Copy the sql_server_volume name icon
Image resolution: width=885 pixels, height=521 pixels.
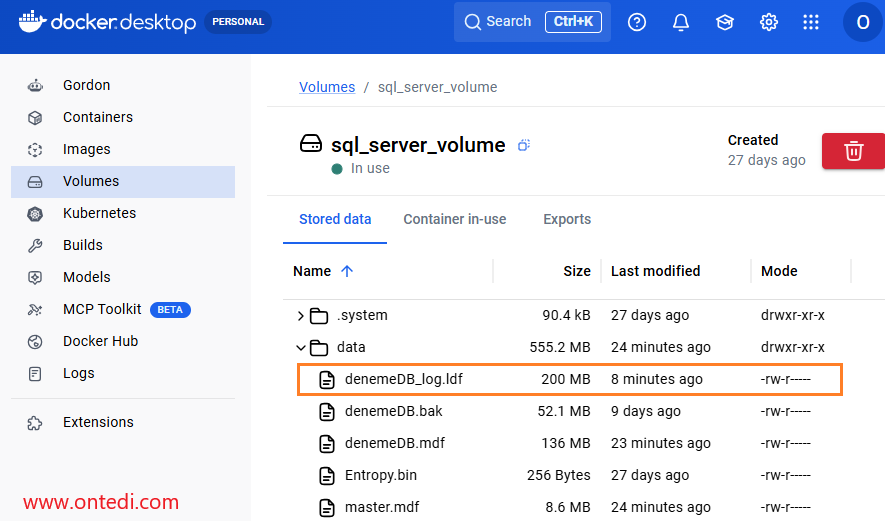(x=524, y=145)
